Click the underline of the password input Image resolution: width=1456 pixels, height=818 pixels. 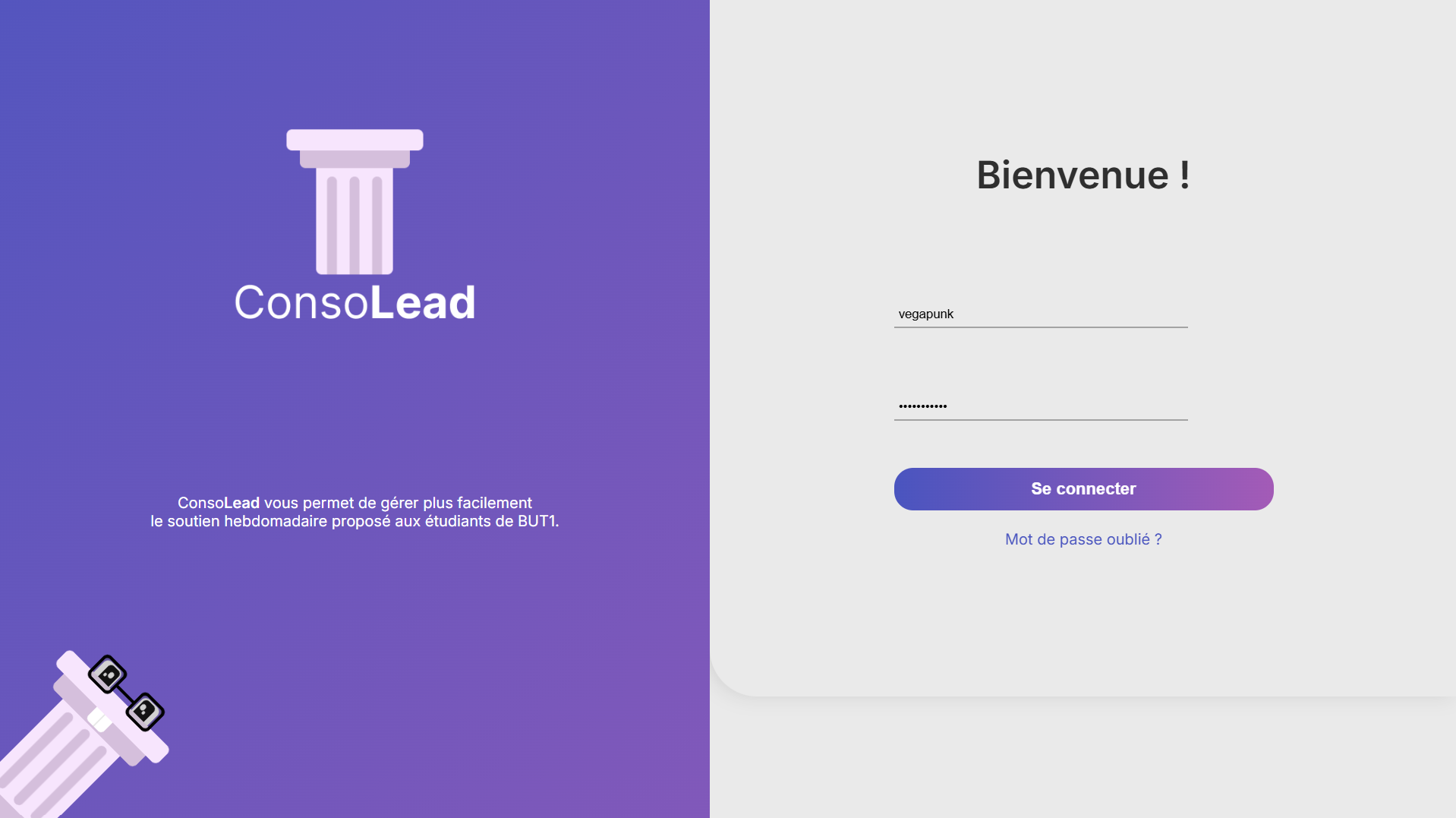1040,419
